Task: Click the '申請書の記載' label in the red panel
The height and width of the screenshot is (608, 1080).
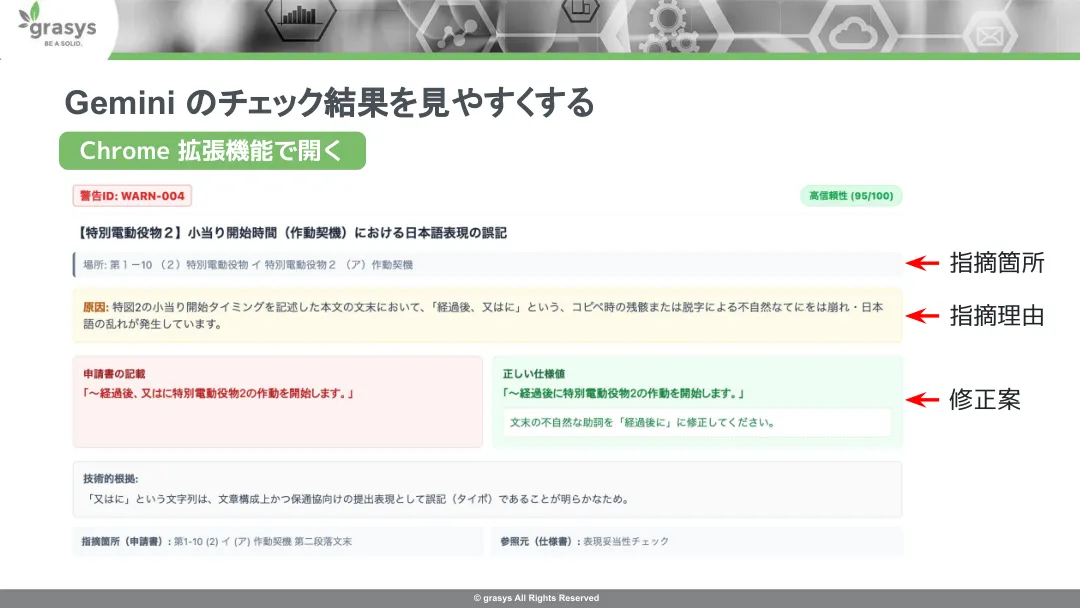Action: (x=114, y=374)
